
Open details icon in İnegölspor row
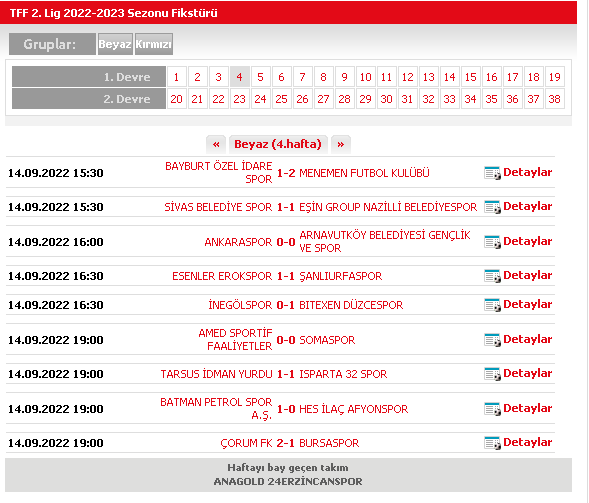point(492,305)
